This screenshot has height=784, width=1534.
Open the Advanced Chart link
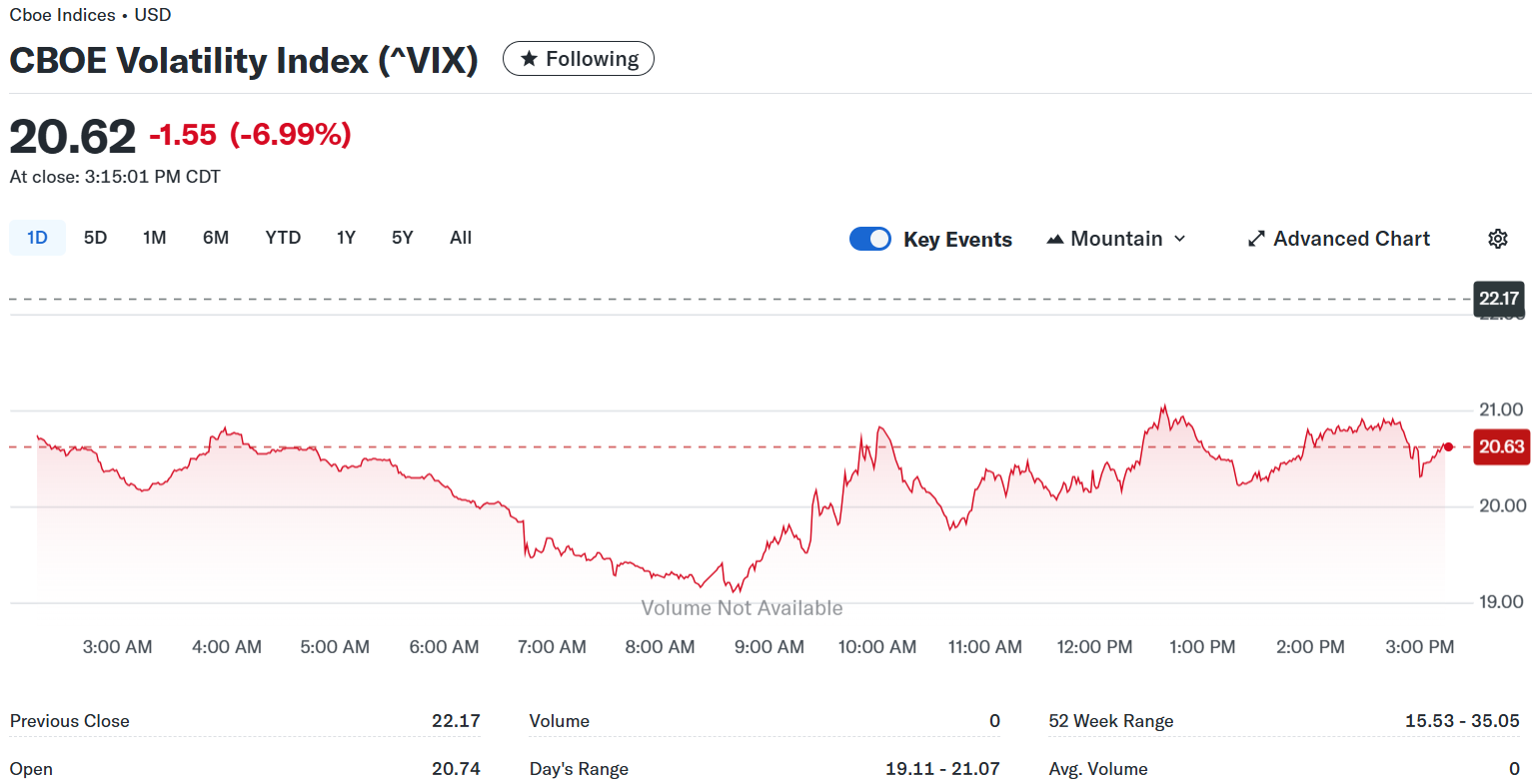point(1339,239)
